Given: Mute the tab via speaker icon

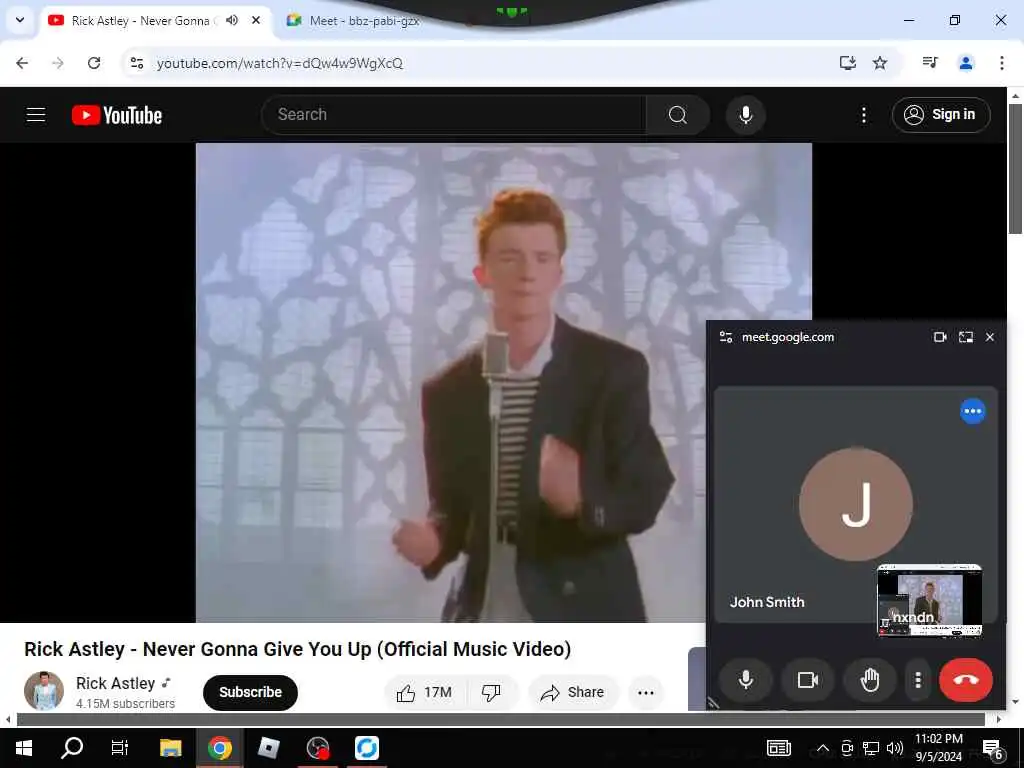Looking at the screenshot, I should (x=232, y=20).
